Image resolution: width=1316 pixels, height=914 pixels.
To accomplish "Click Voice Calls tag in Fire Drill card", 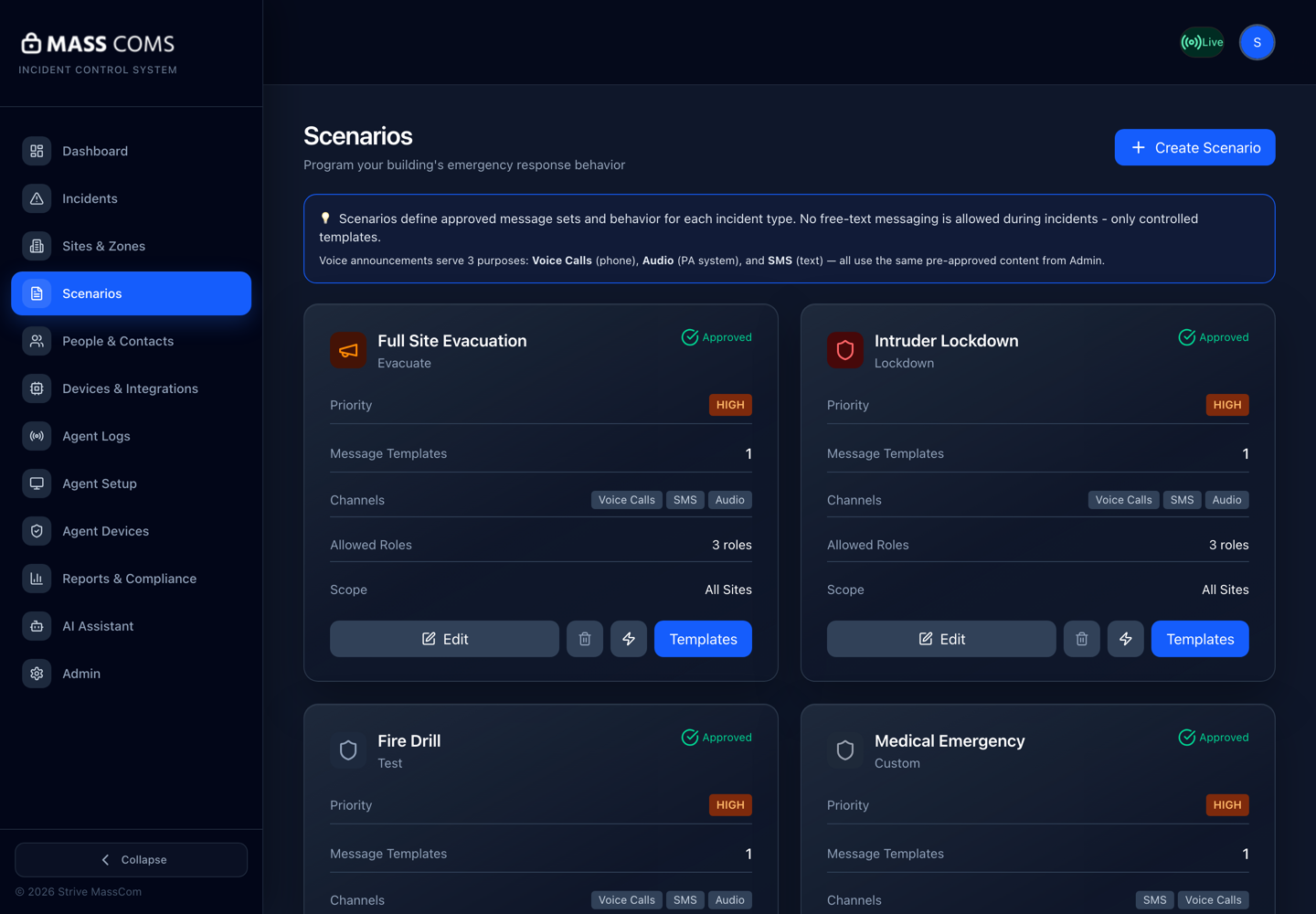I will (627, 900).
